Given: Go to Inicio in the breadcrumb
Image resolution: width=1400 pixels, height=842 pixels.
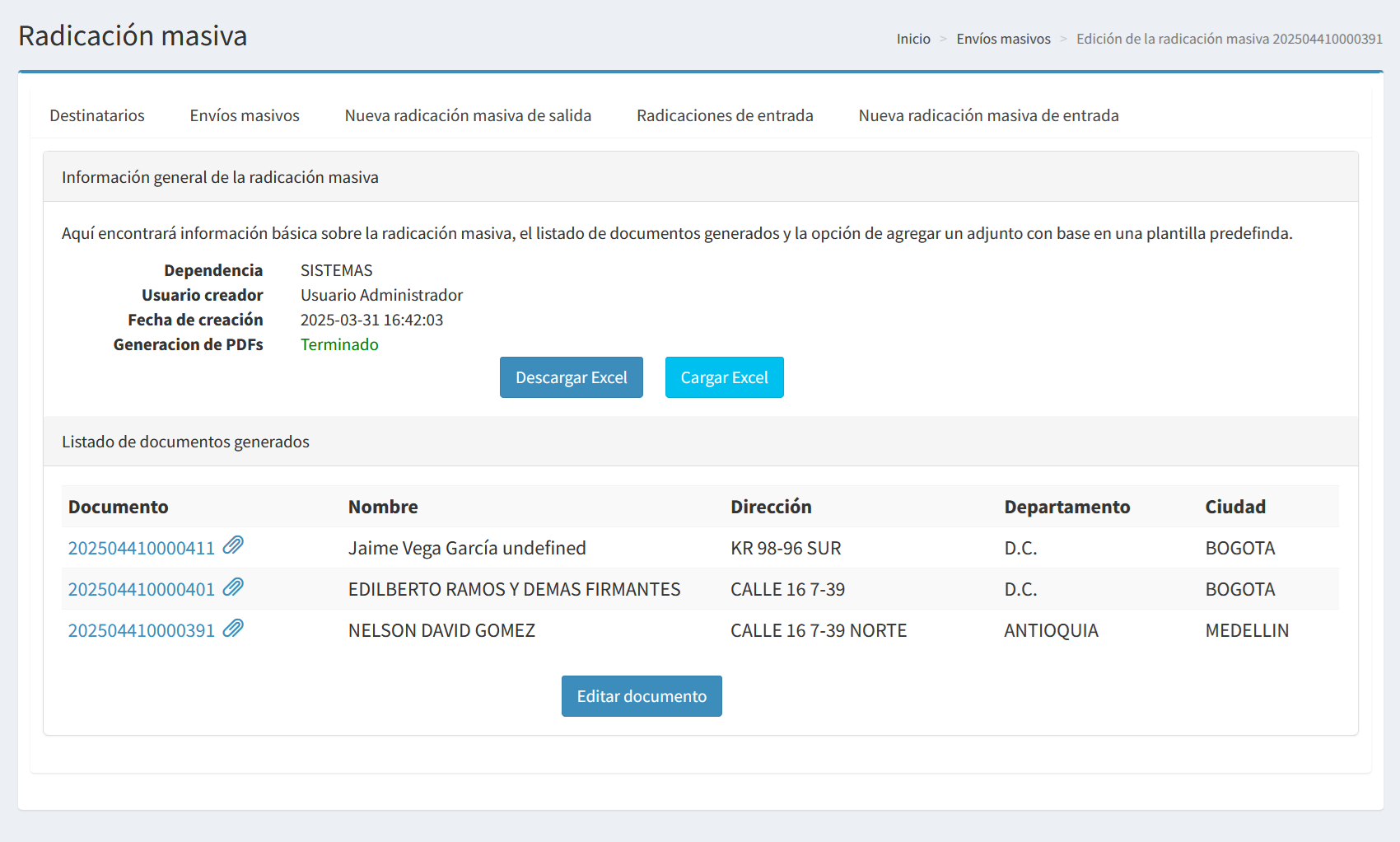Looking at the screenshot, I should (x=913, y=39).
